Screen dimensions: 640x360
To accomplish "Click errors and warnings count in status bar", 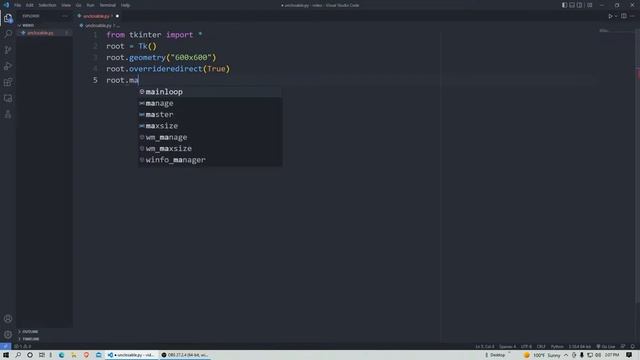I will 23,347.
